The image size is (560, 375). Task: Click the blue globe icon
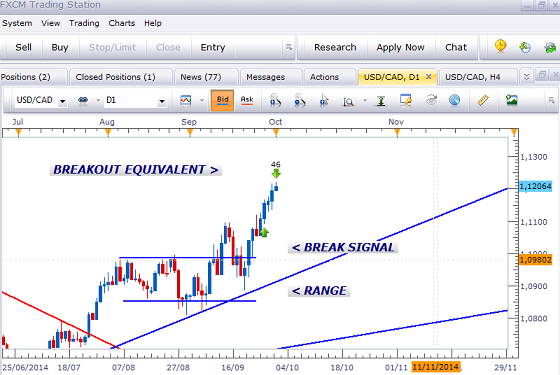click(455, 101)
